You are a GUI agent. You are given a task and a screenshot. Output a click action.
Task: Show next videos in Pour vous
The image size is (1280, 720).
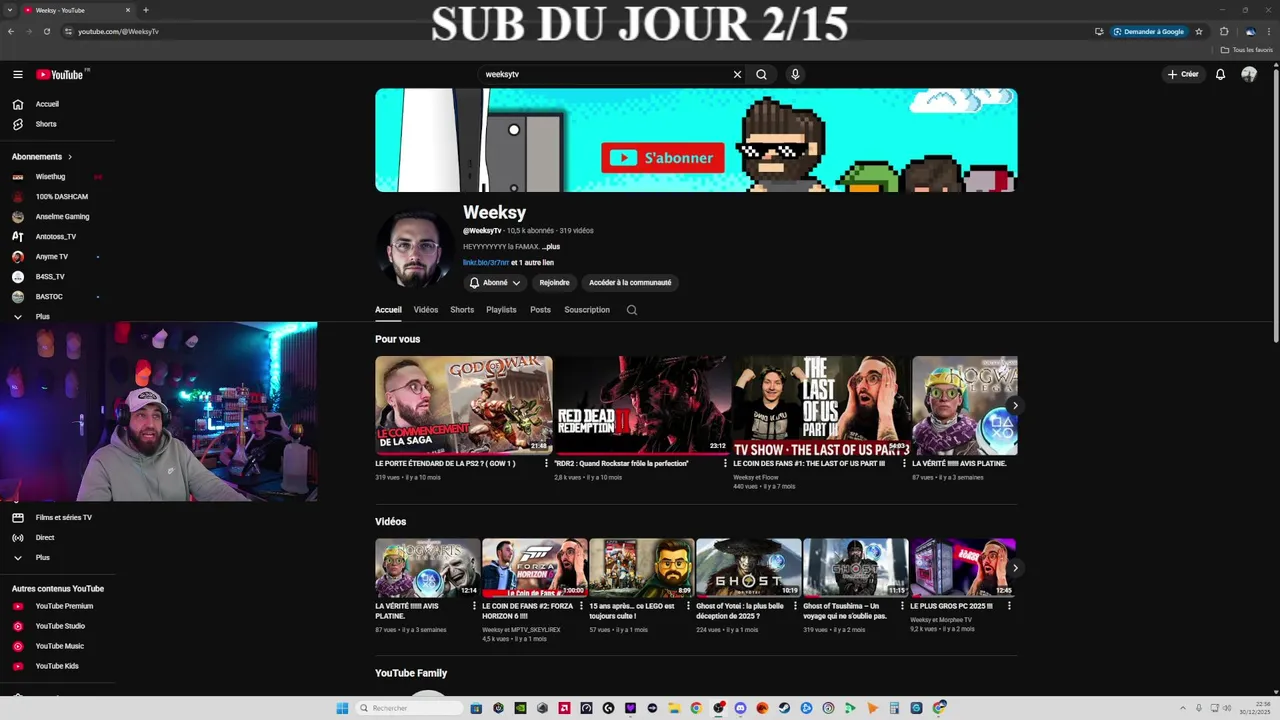click(1014, 406)
